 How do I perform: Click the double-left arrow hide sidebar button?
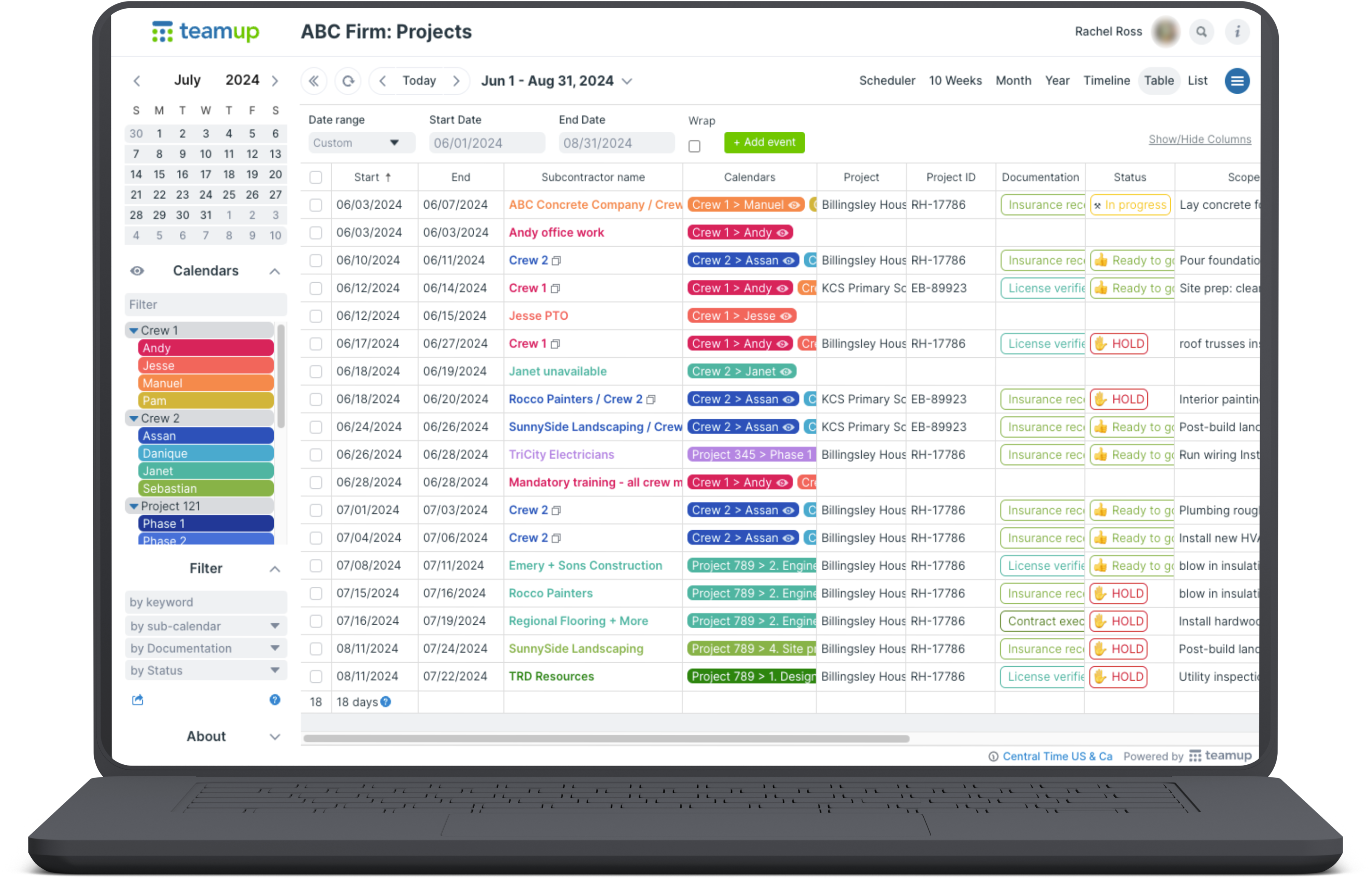(x=314, y=81)
